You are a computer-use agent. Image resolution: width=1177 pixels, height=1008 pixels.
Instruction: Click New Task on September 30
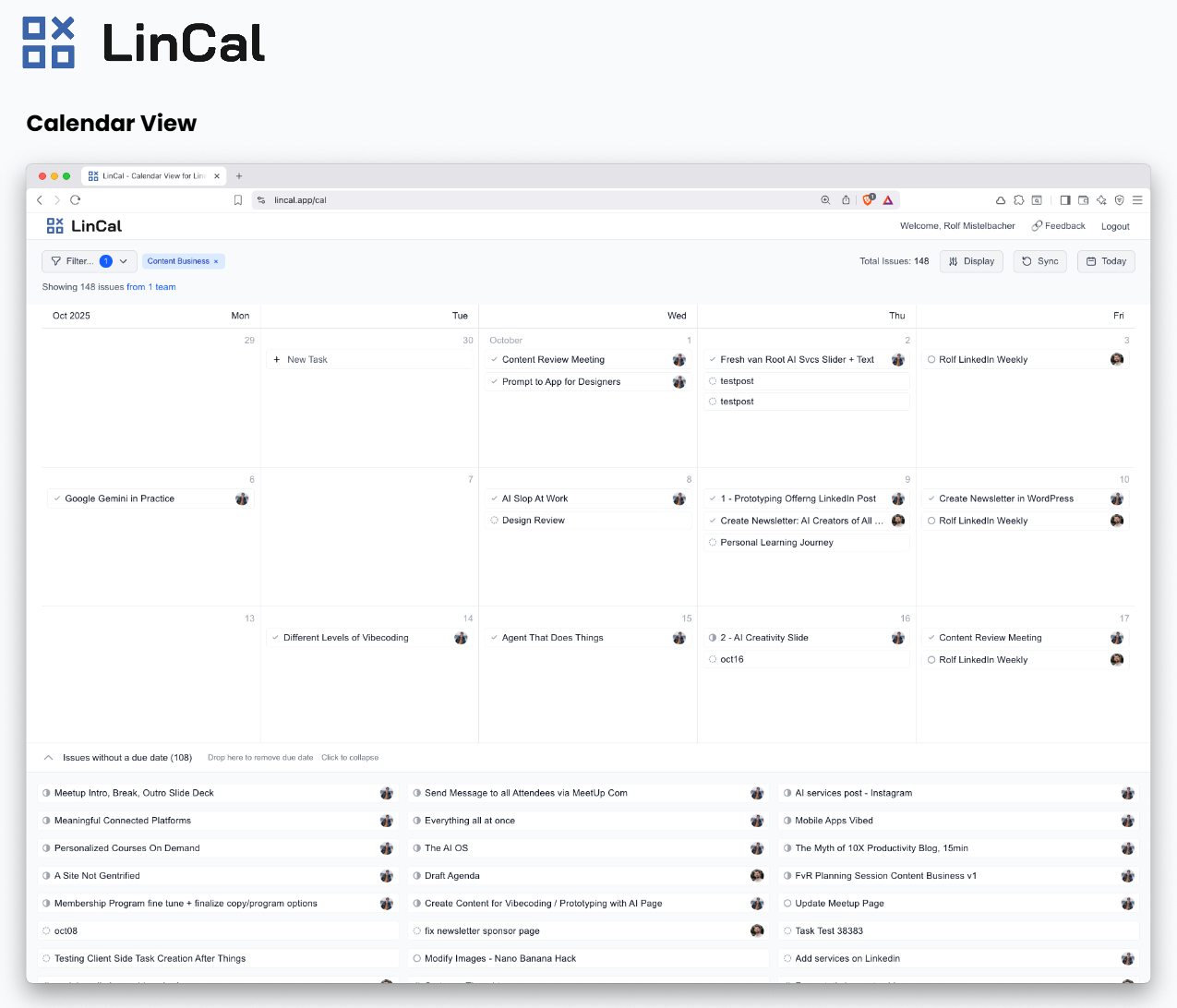[306, 360]
